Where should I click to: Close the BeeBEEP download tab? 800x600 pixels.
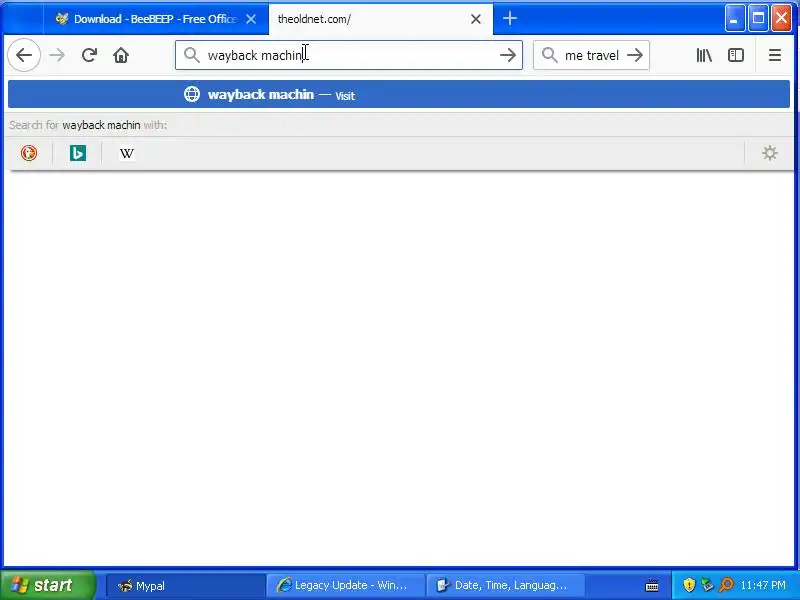click(x=251, y=19)
